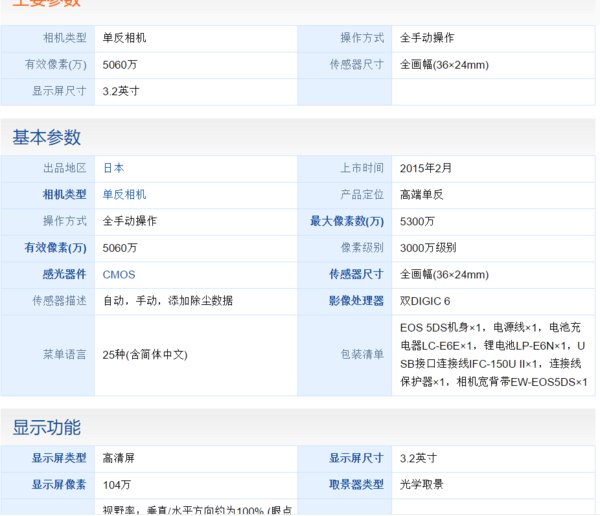Click the 影像处理器 label
This screenshot has height=516, width=600.
(356, 301)
